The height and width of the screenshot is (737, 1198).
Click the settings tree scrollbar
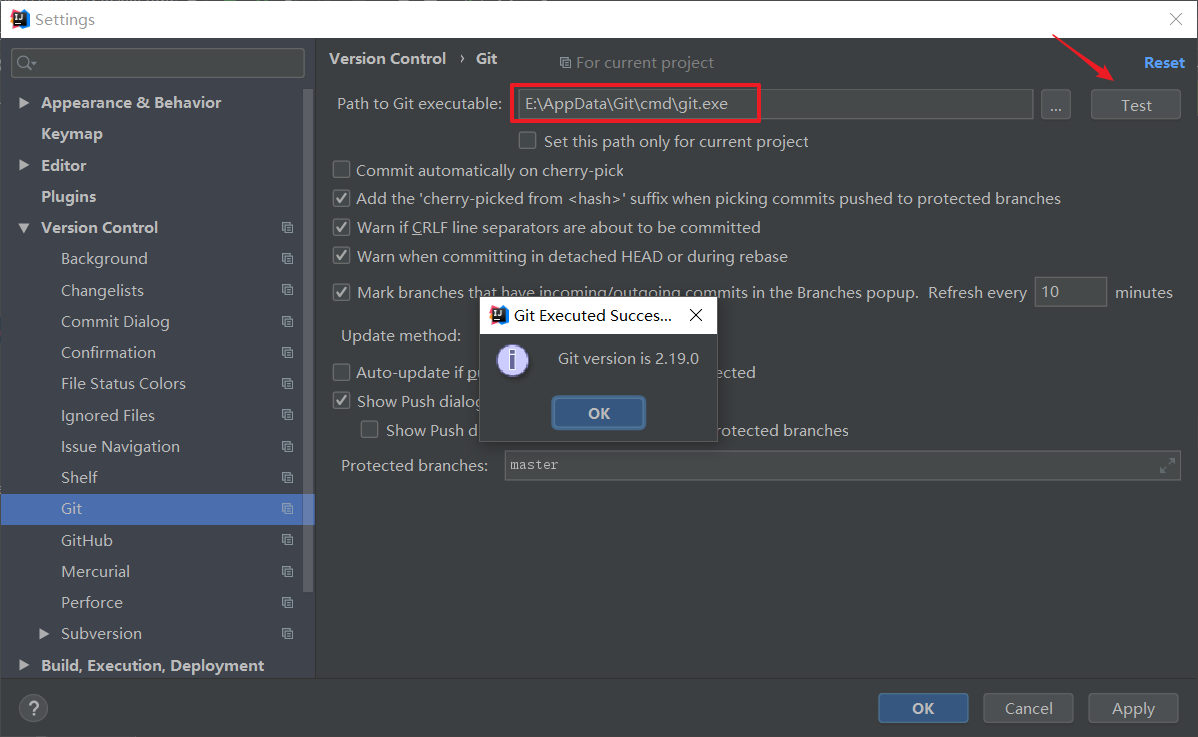coord(308,340)
